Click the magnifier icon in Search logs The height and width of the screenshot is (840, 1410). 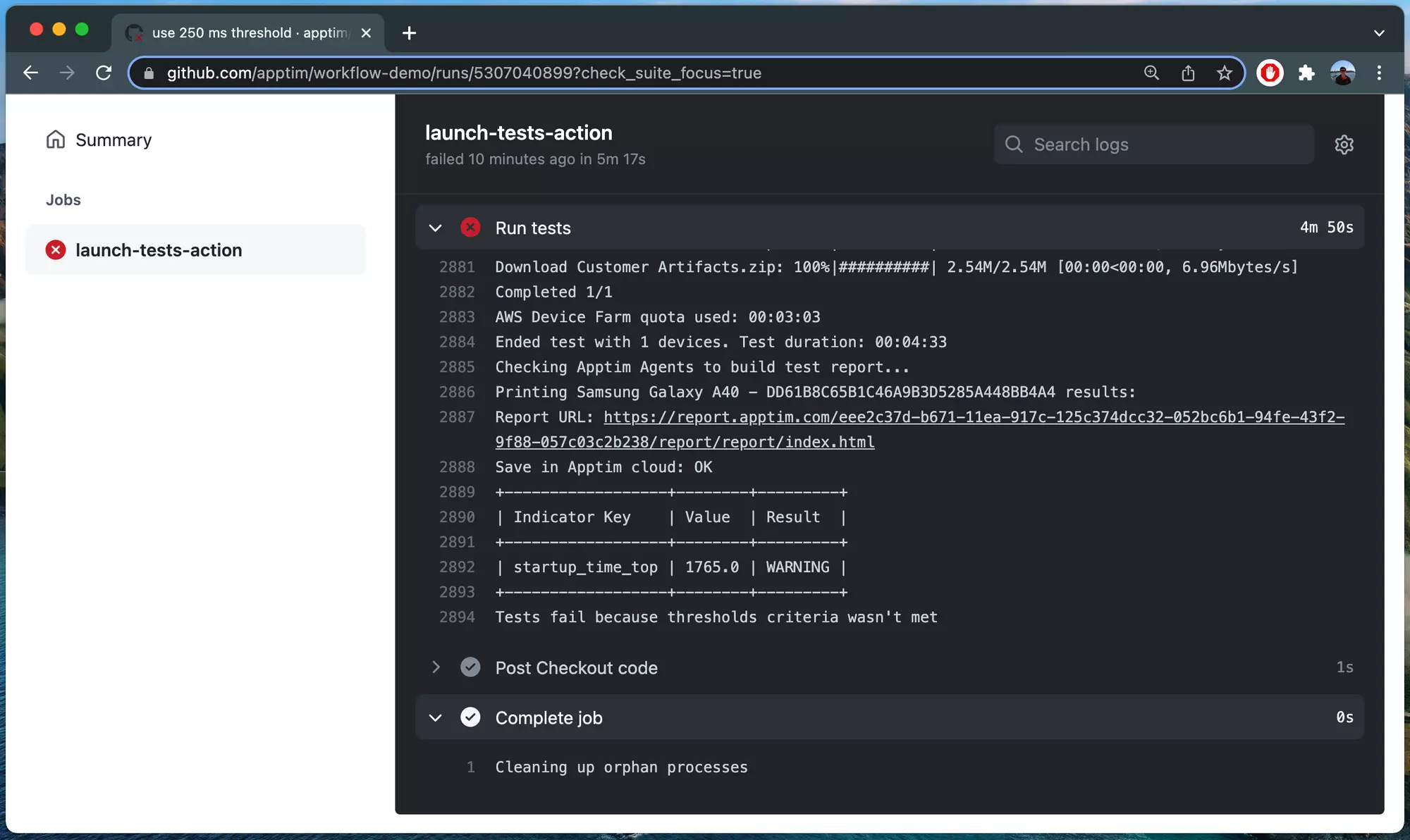[1014, 144]
